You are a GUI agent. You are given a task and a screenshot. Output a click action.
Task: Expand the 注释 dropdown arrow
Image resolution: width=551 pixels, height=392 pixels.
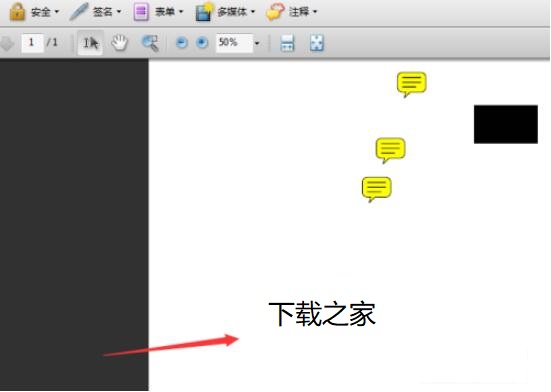pos(315,12)
